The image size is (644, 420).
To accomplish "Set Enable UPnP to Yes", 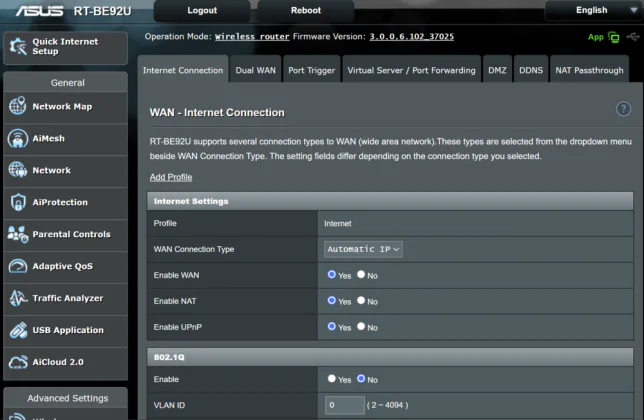I will point(331,326).
